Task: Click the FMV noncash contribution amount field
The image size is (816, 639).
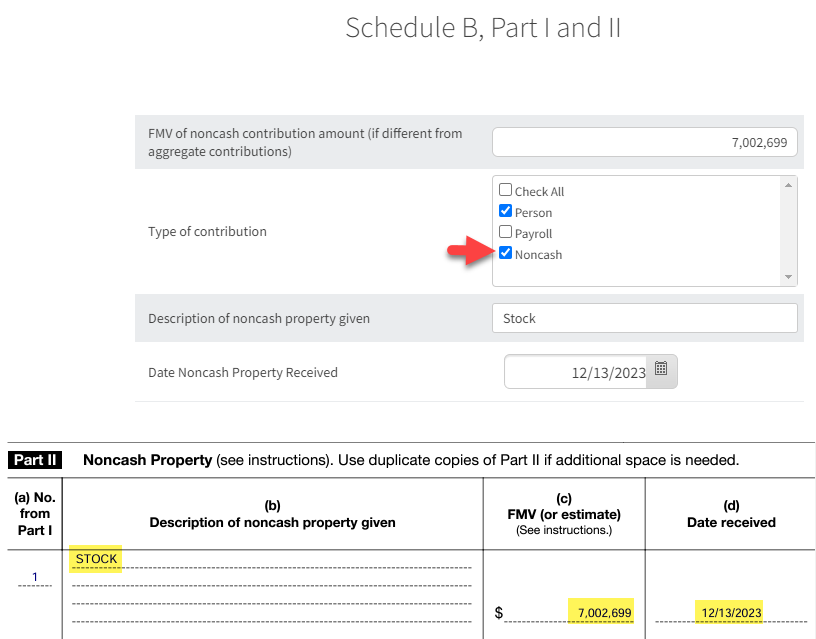Action: (x=644, y=143)
